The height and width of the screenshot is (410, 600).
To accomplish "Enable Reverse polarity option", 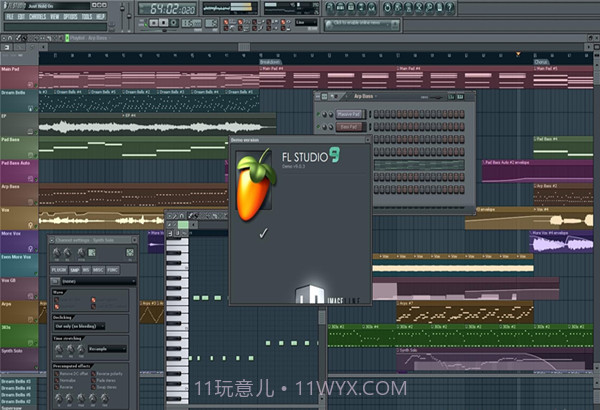I will (93, 374).
